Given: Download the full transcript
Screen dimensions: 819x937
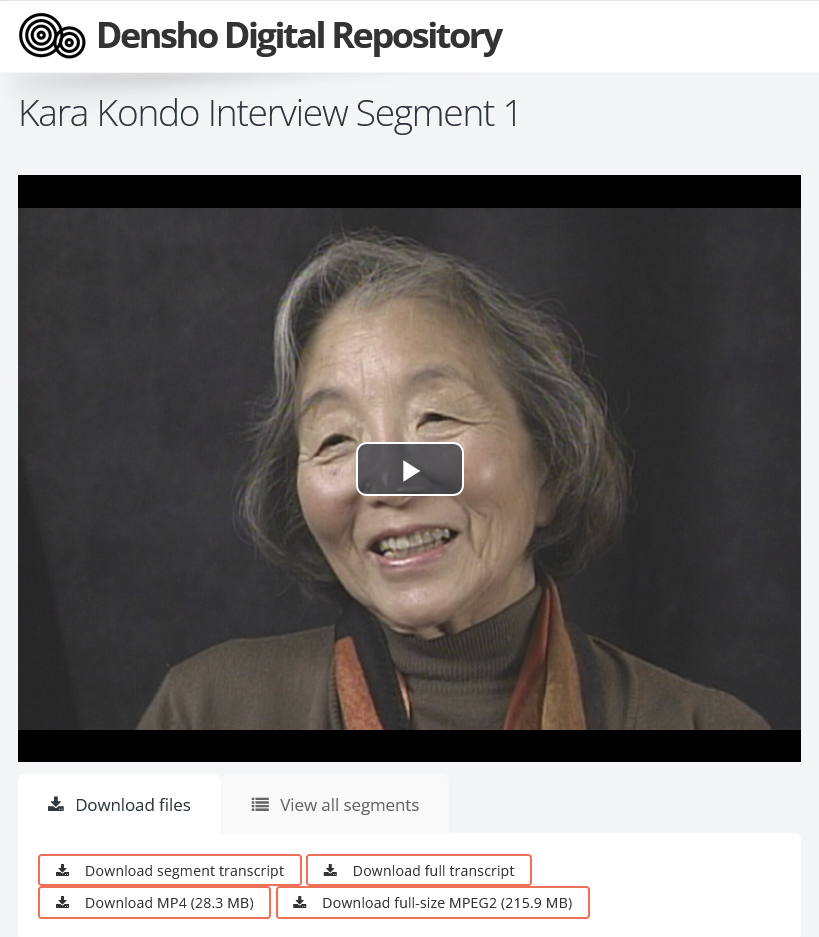Looking at the screenshot, I should 419,870.
